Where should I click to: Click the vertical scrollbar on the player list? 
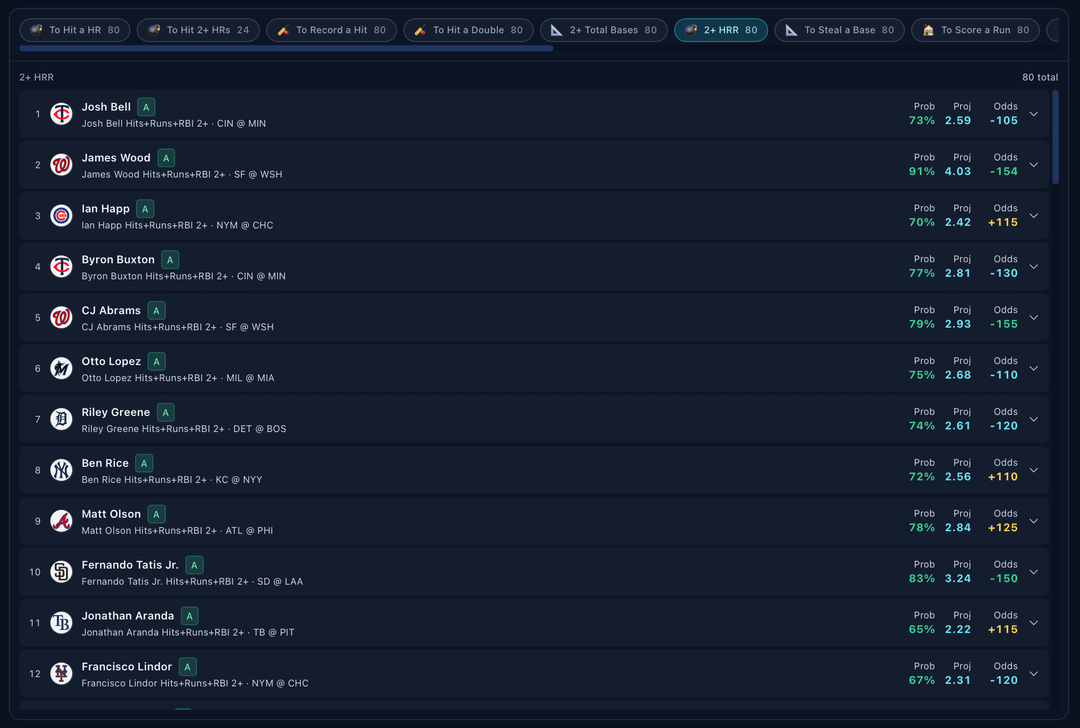pyautogui.click(x=1055, y=137)
